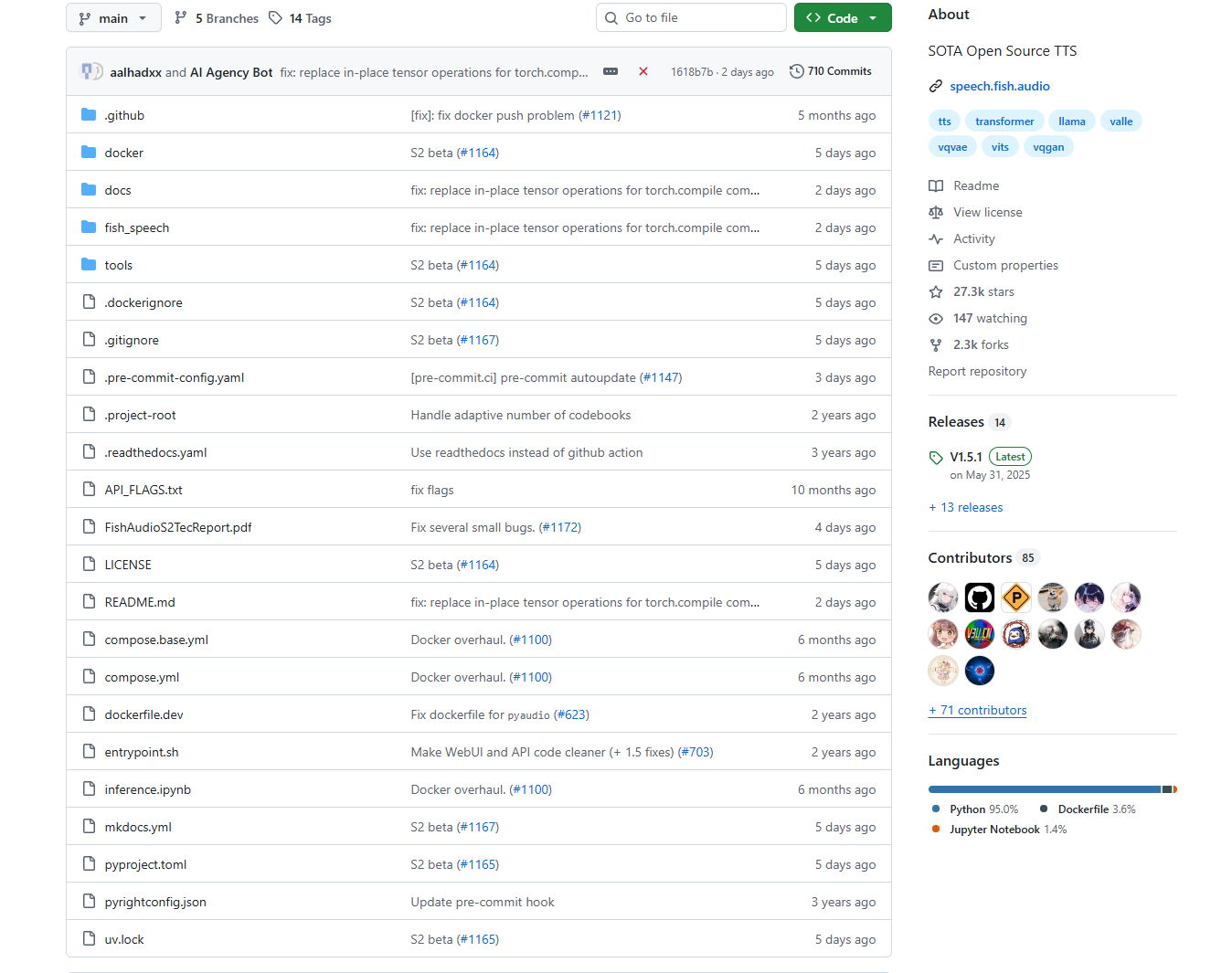This screenshot has width=1232, height=973.
Task: Open API_FLAGS.txt file
Action: [x=143, y=490]
